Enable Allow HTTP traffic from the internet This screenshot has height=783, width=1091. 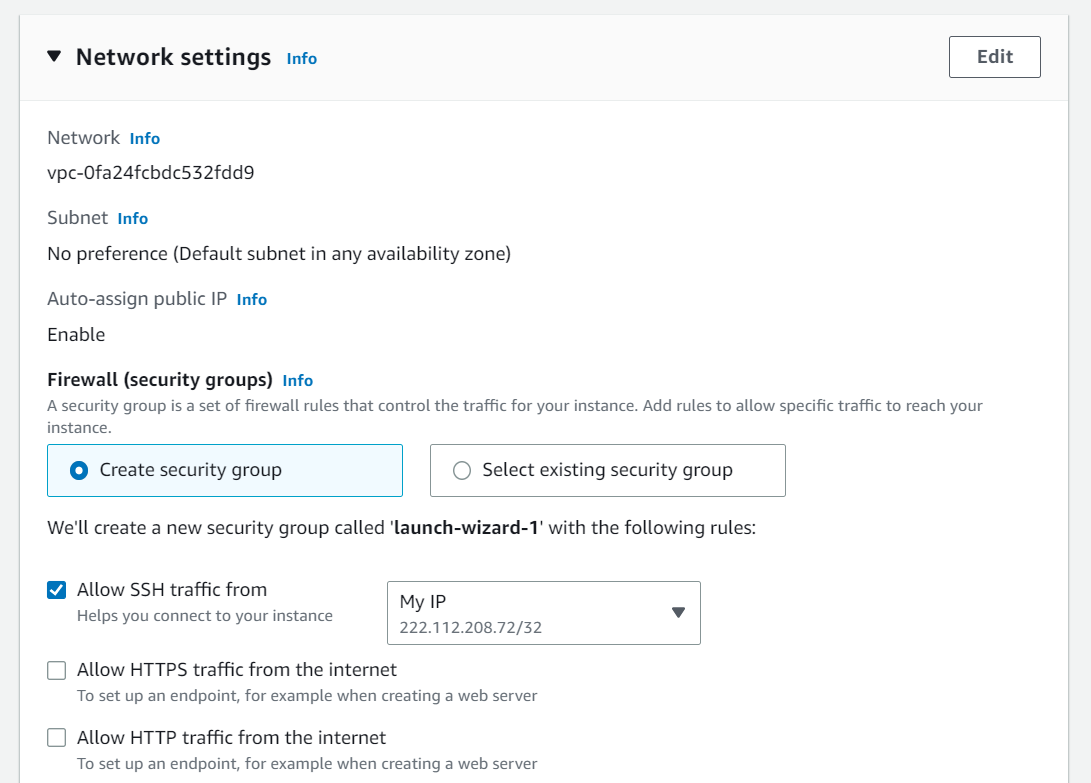coord(57,738)
